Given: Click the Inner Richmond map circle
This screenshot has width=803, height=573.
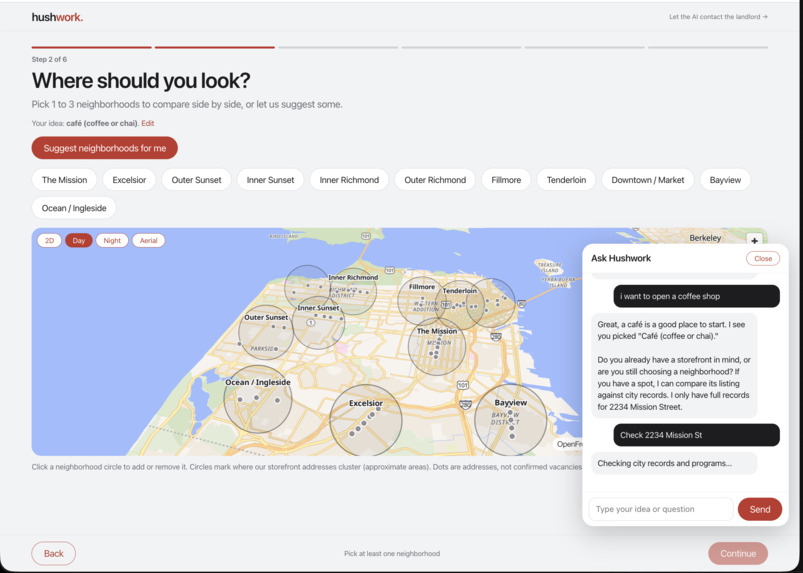Looking at the screenshot, I should click(x=353, y=291).
